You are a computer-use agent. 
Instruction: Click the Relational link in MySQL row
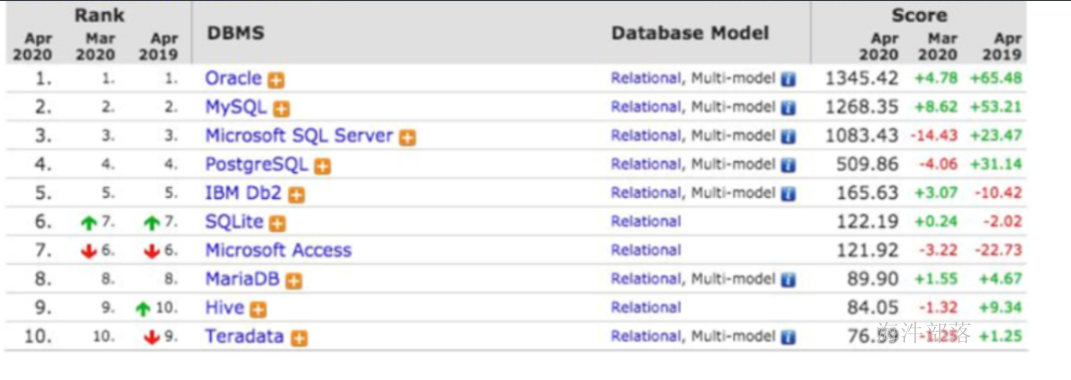pyautogui.click(x=645, y=107)
